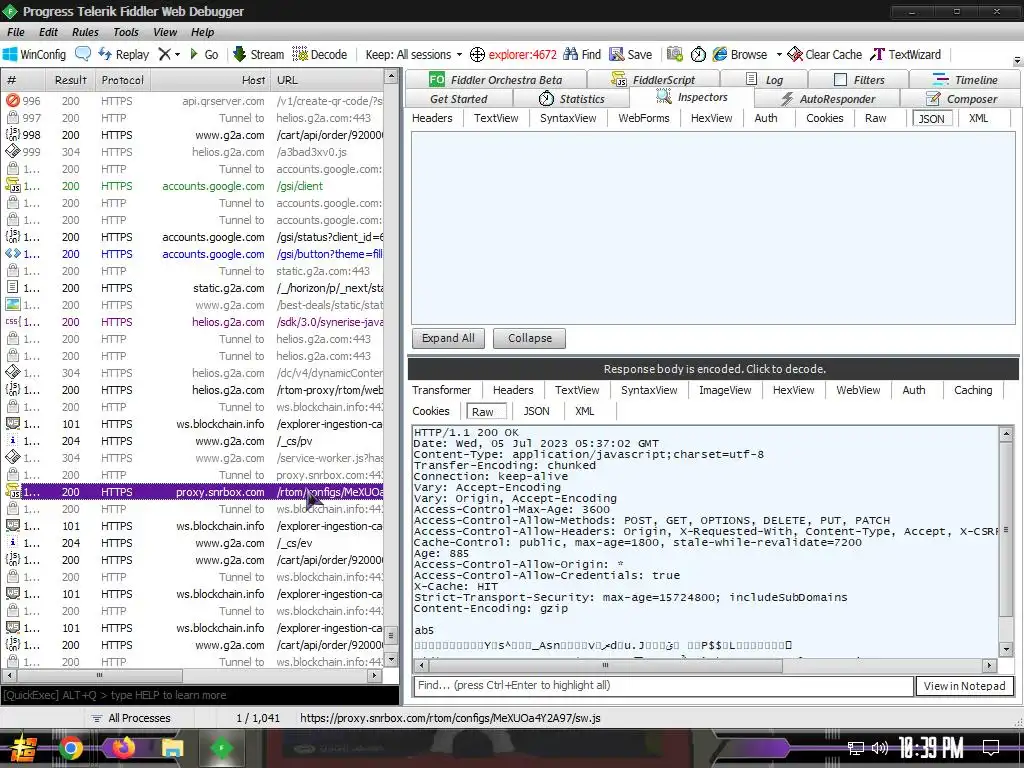
Task: Click the Go resume button
Action: click(204, 54)
